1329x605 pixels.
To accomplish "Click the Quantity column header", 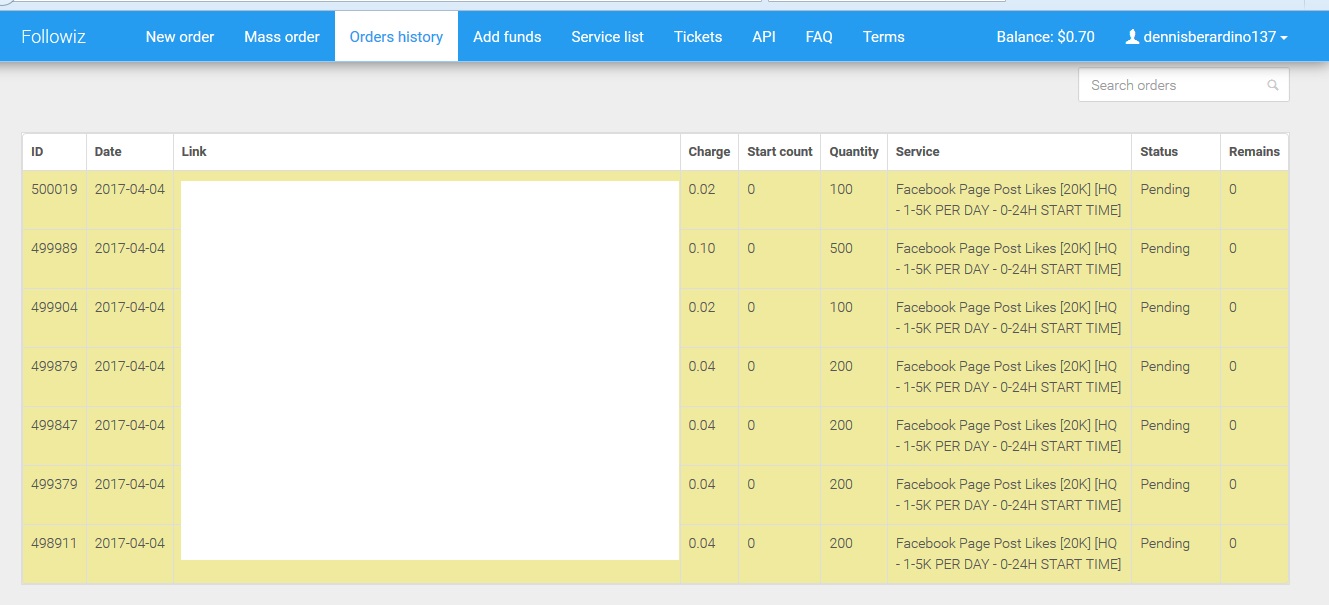I will tap(854, 152).
